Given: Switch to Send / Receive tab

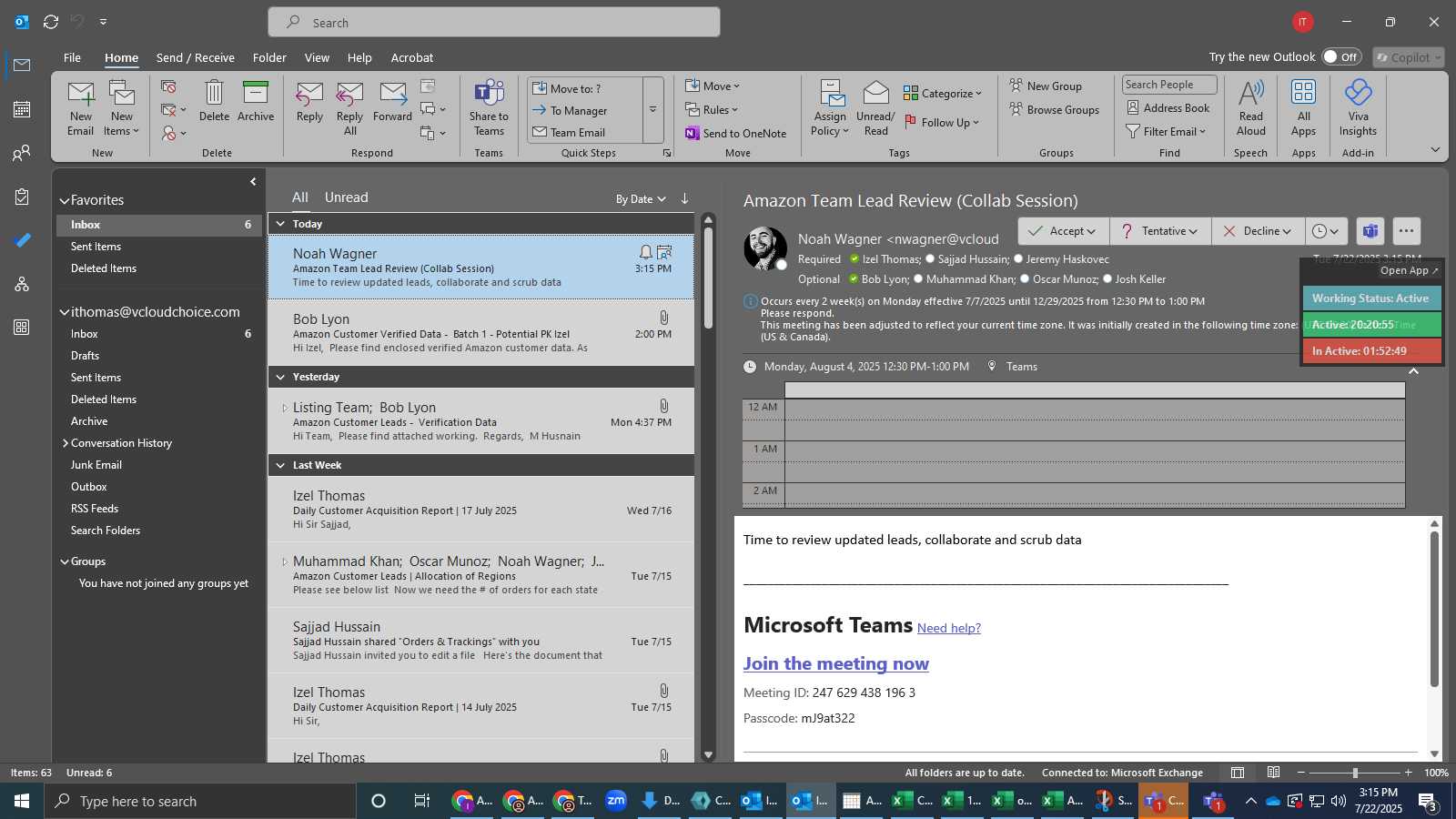Looking at the screenshot, I should (196, 57).
